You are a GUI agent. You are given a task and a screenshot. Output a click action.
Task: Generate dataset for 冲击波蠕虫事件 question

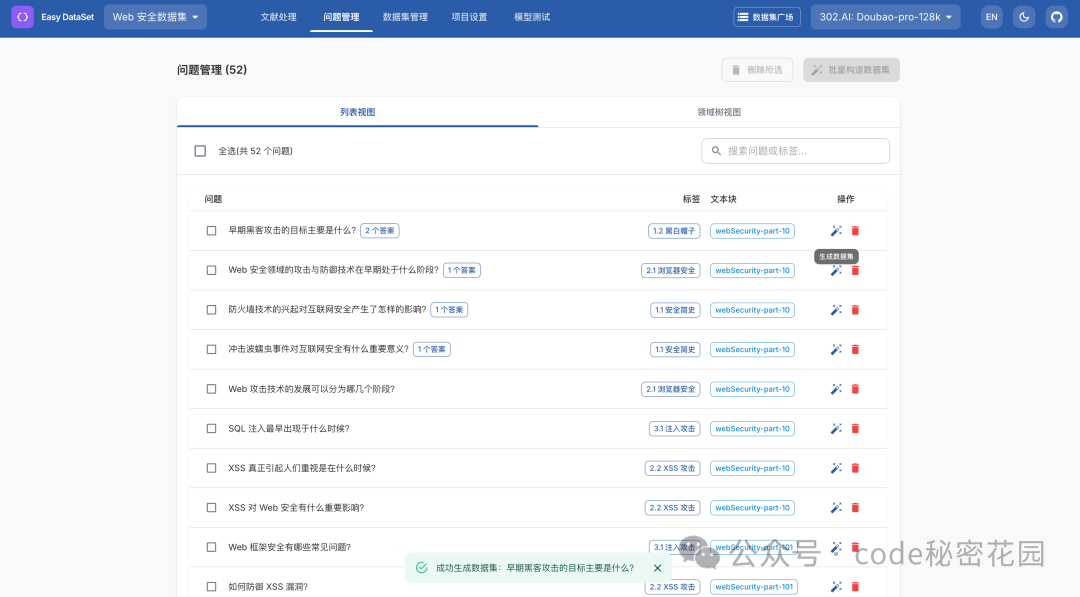tap(836, 350)
